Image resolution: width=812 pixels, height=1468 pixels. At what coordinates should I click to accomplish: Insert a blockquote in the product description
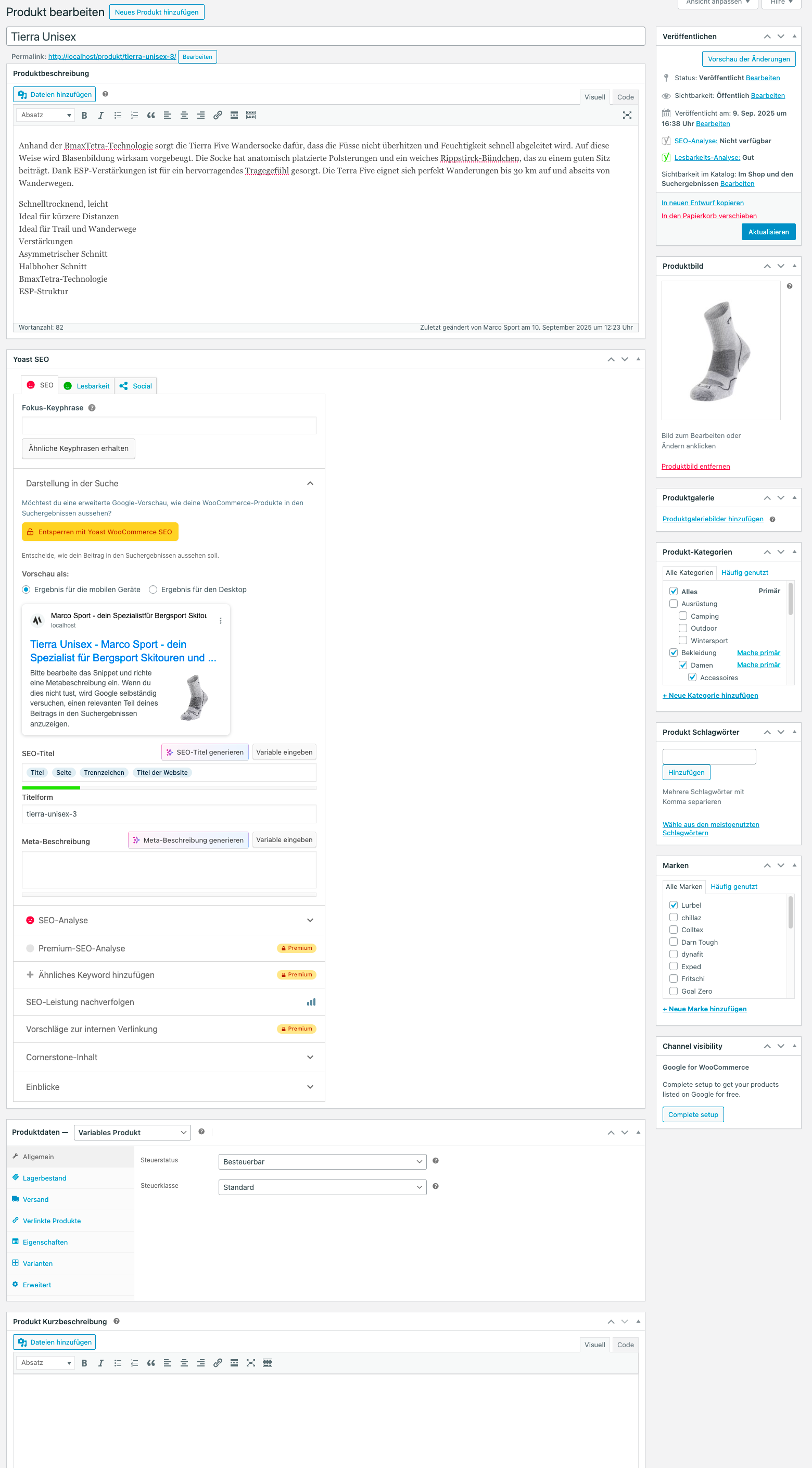coord(151,115)
